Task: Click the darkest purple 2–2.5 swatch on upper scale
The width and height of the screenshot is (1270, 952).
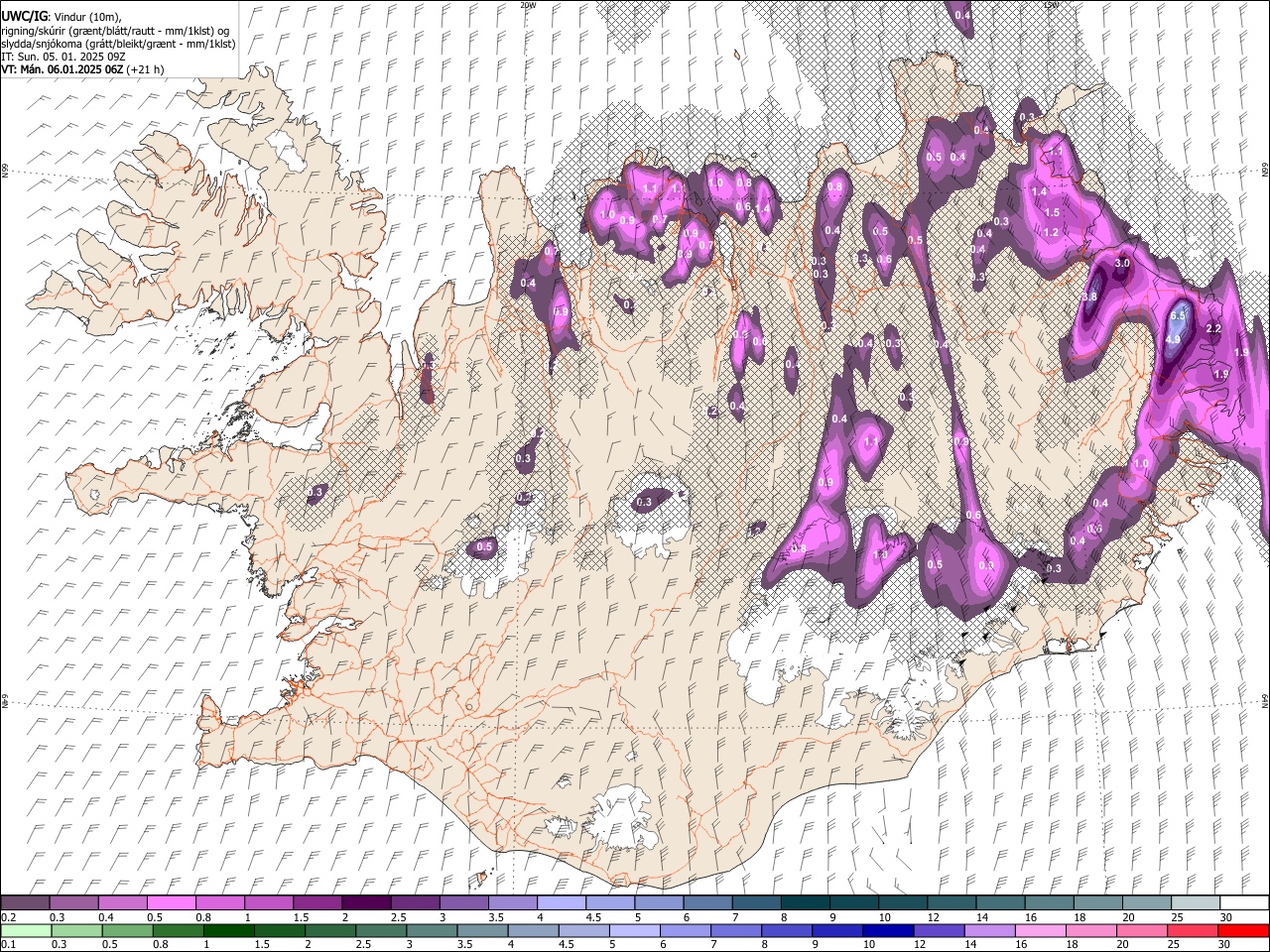Action: (367, 903)
